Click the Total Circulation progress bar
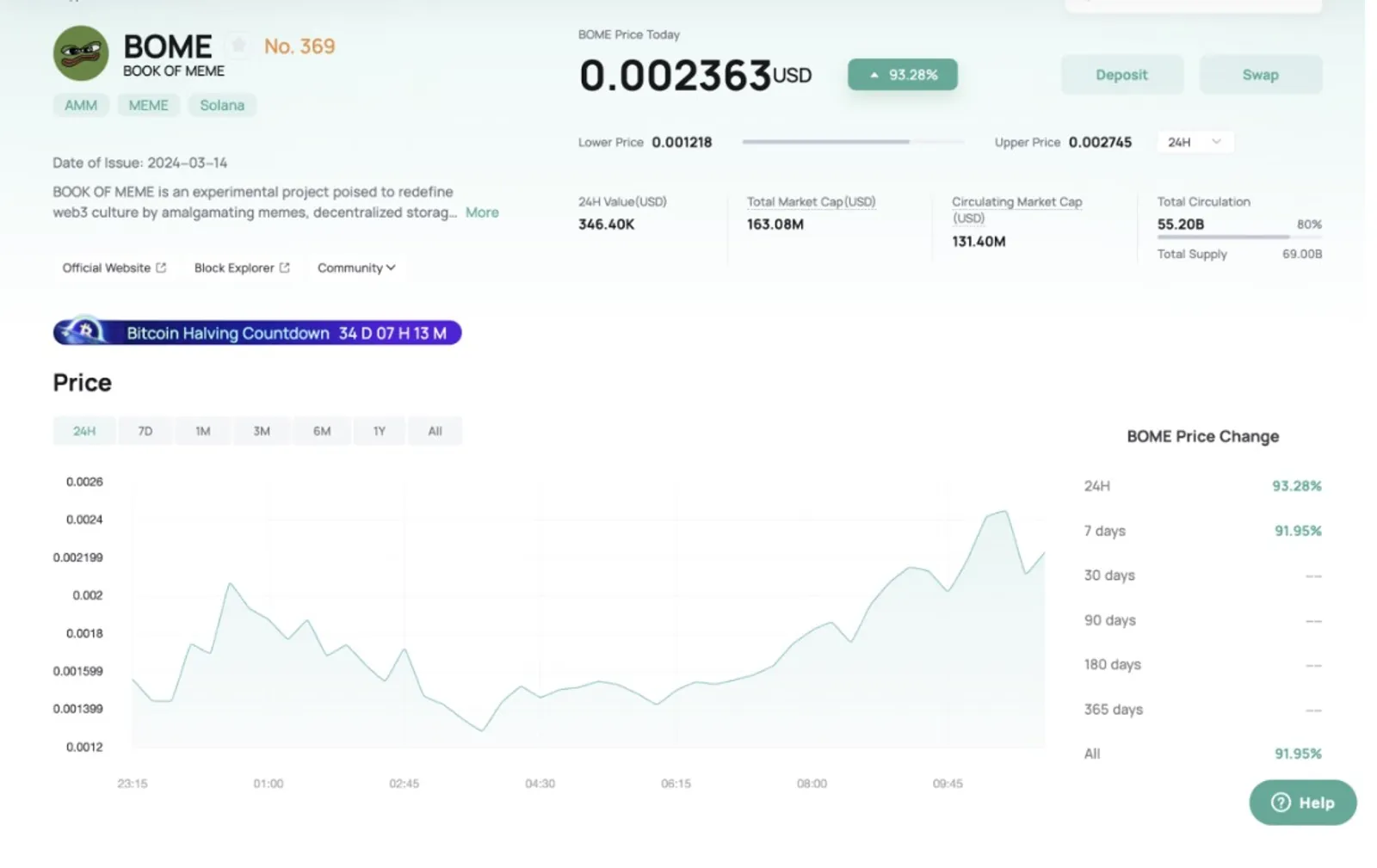 point(1239,237)
